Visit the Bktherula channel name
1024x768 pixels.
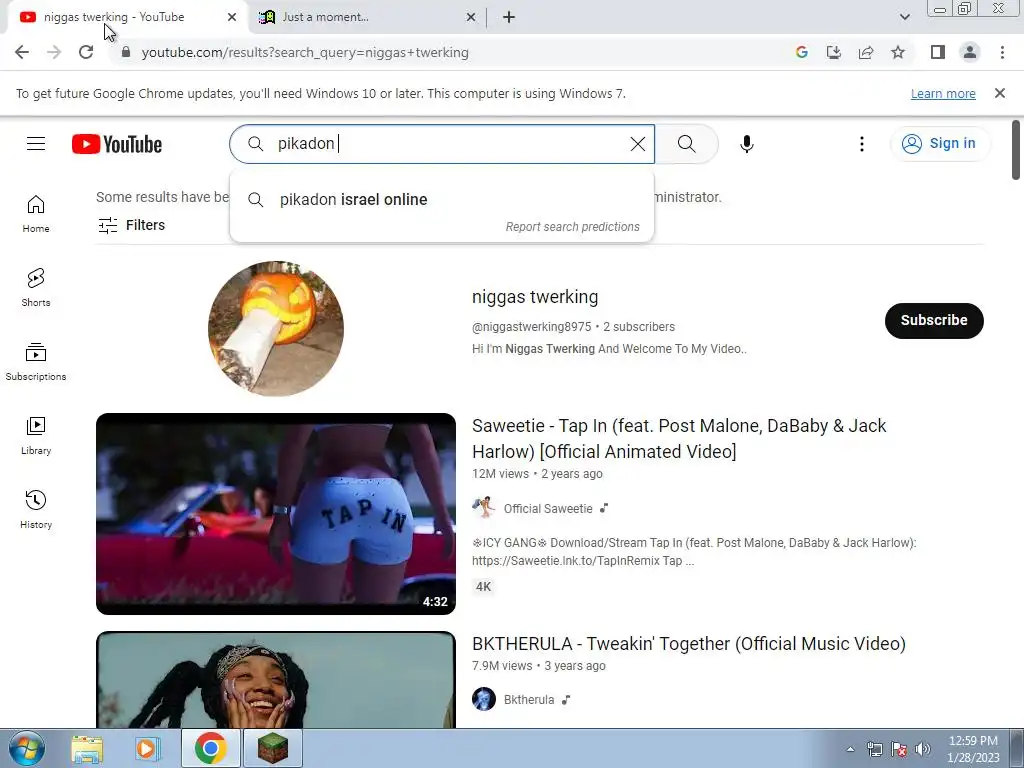pos(529,699)
